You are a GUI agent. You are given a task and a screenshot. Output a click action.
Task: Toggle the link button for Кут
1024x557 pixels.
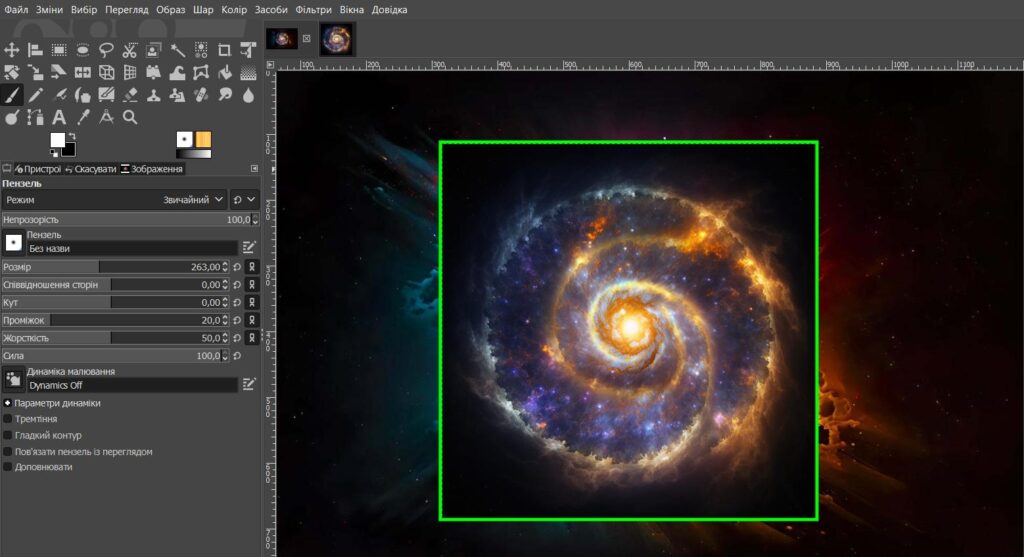[251, 302]
